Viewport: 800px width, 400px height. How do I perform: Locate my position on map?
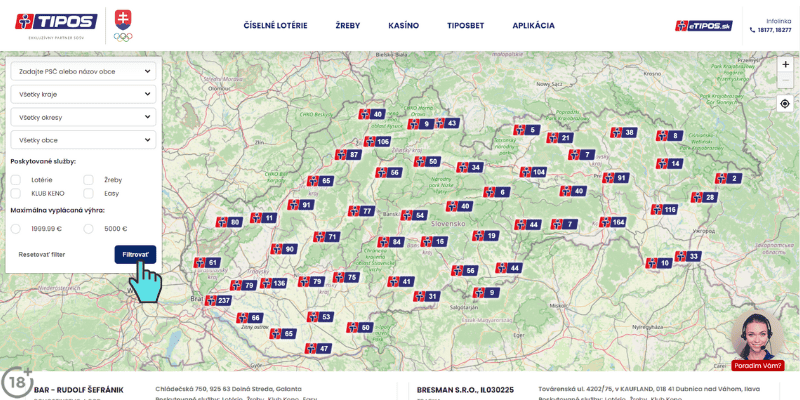point(785,103)
